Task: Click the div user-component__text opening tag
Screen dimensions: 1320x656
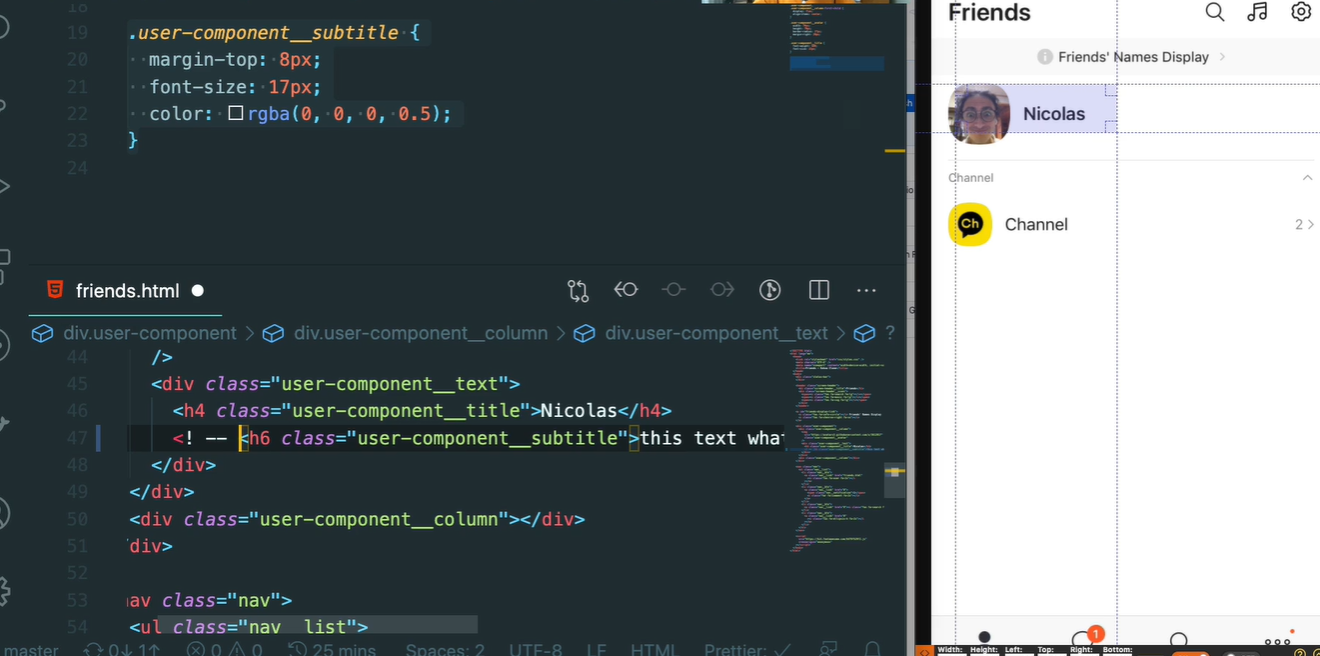Action: (x=336, y=384)
